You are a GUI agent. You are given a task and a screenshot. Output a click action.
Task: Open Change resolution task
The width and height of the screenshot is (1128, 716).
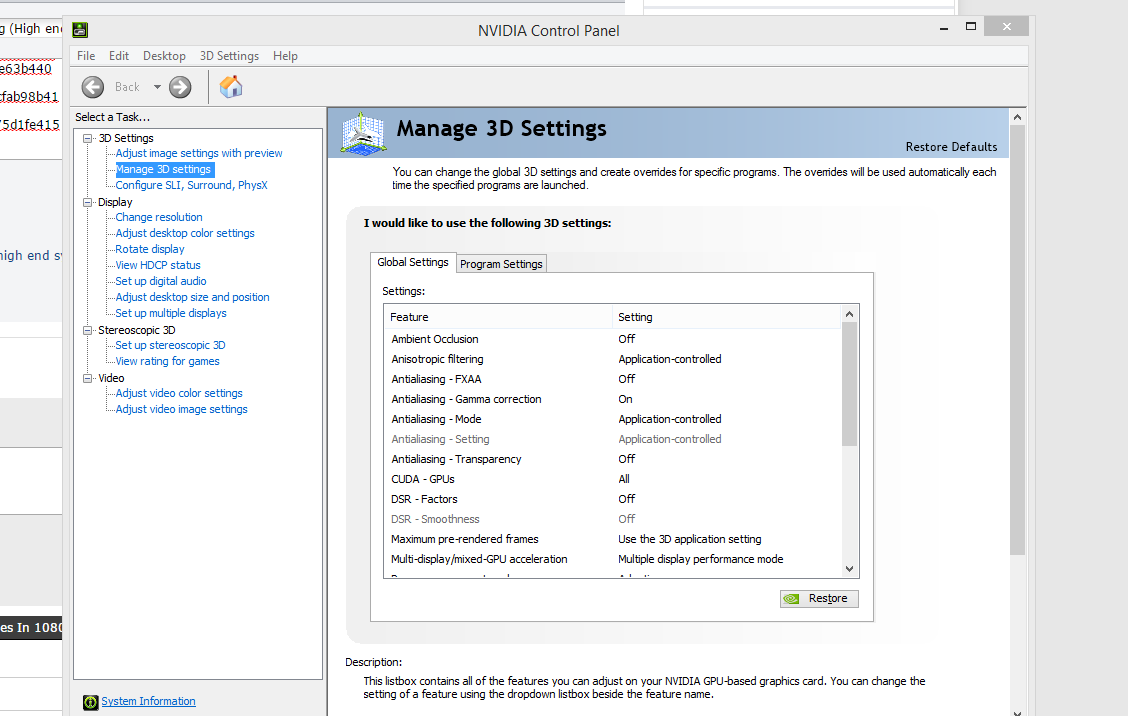[x=159, y=217]
